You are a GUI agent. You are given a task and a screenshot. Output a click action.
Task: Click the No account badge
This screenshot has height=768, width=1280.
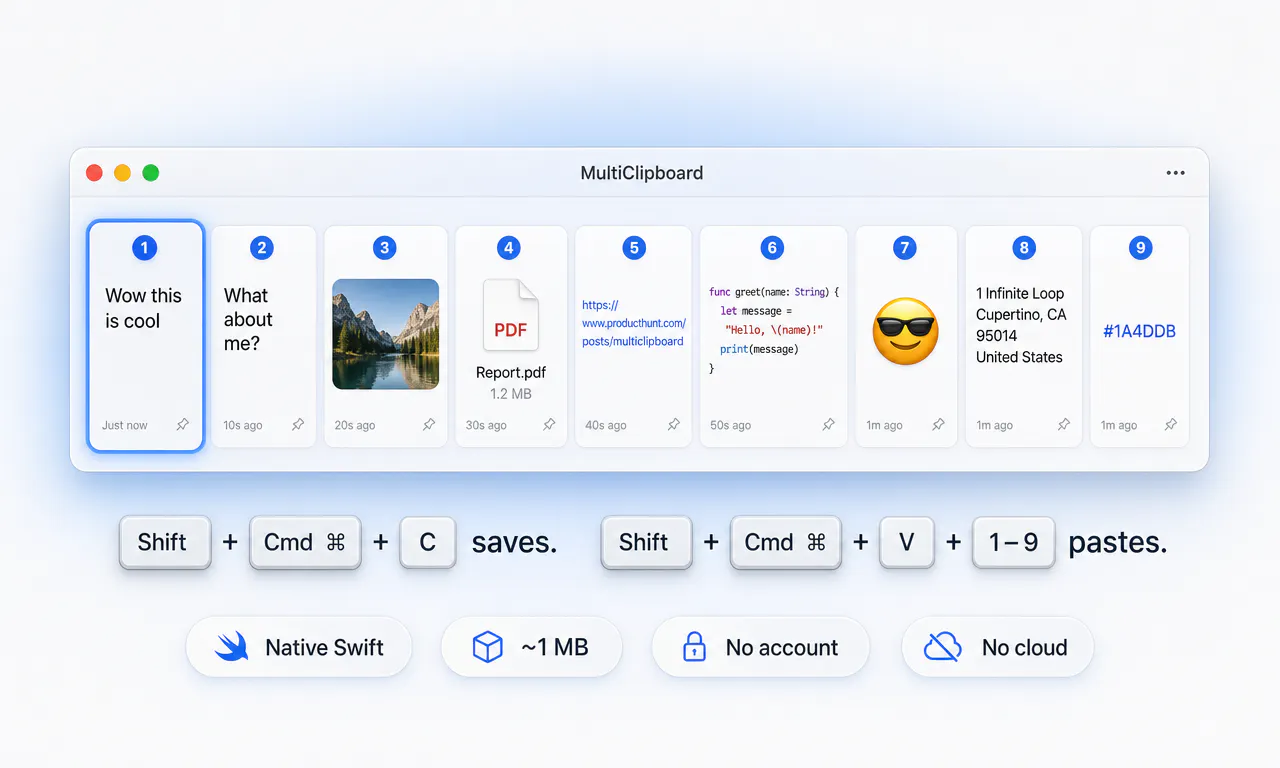pos(760,647)
